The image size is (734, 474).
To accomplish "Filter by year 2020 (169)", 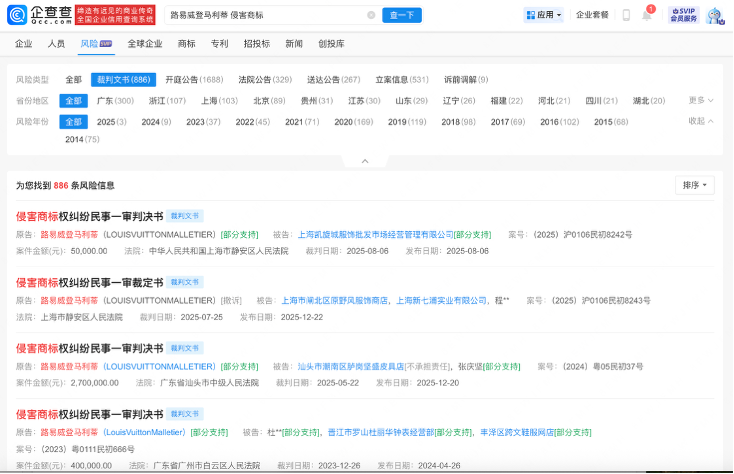I will point(353,122).
